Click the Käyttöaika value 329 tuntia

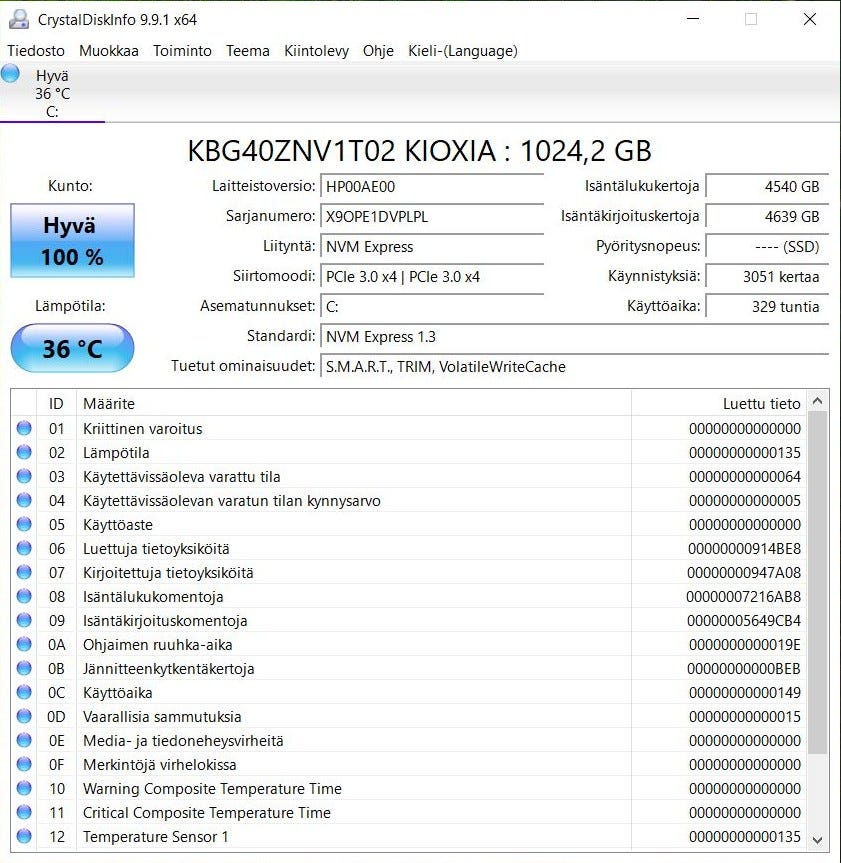(767, 307)
